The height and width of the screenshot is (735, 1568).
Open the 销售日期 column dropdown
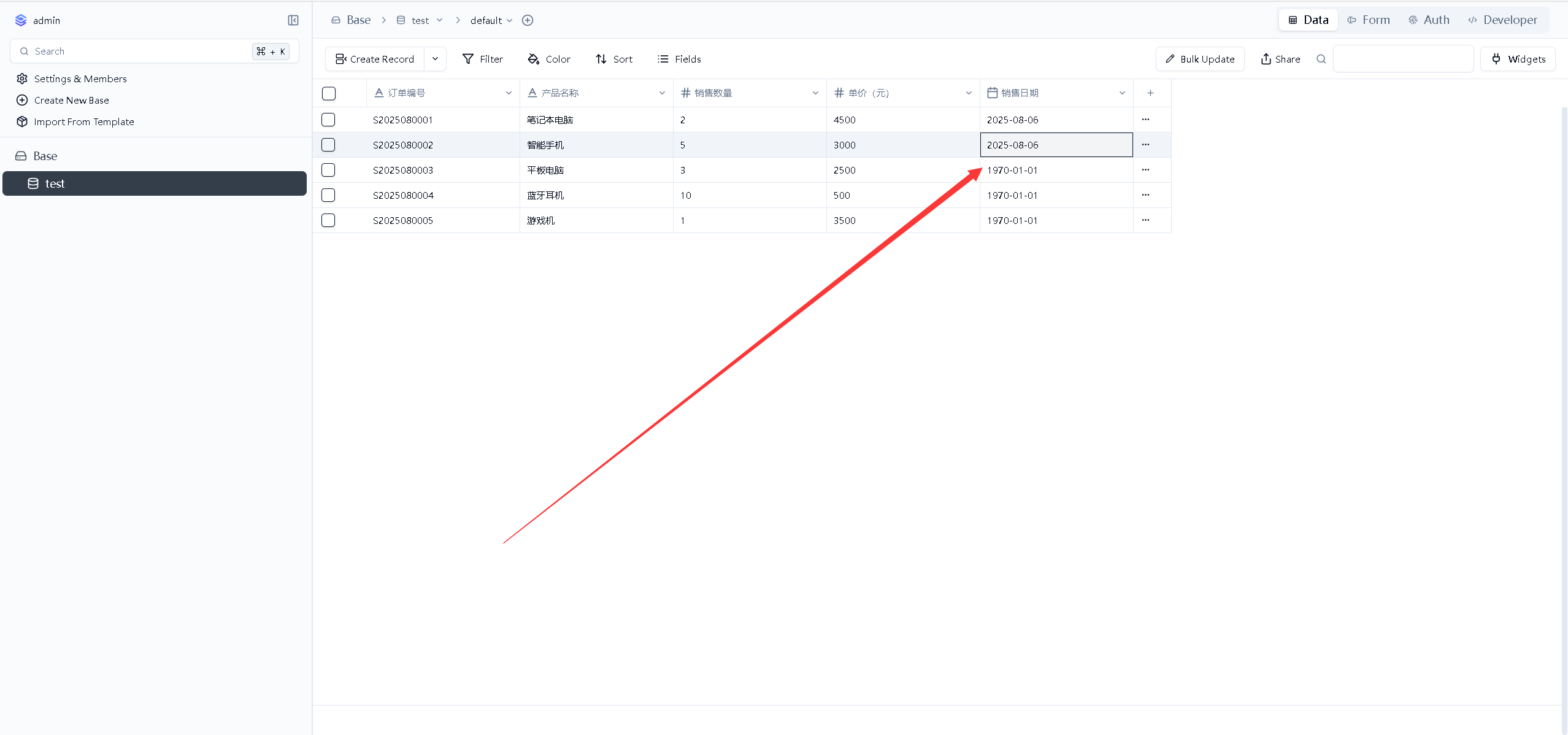click(x=1122, y=93)
